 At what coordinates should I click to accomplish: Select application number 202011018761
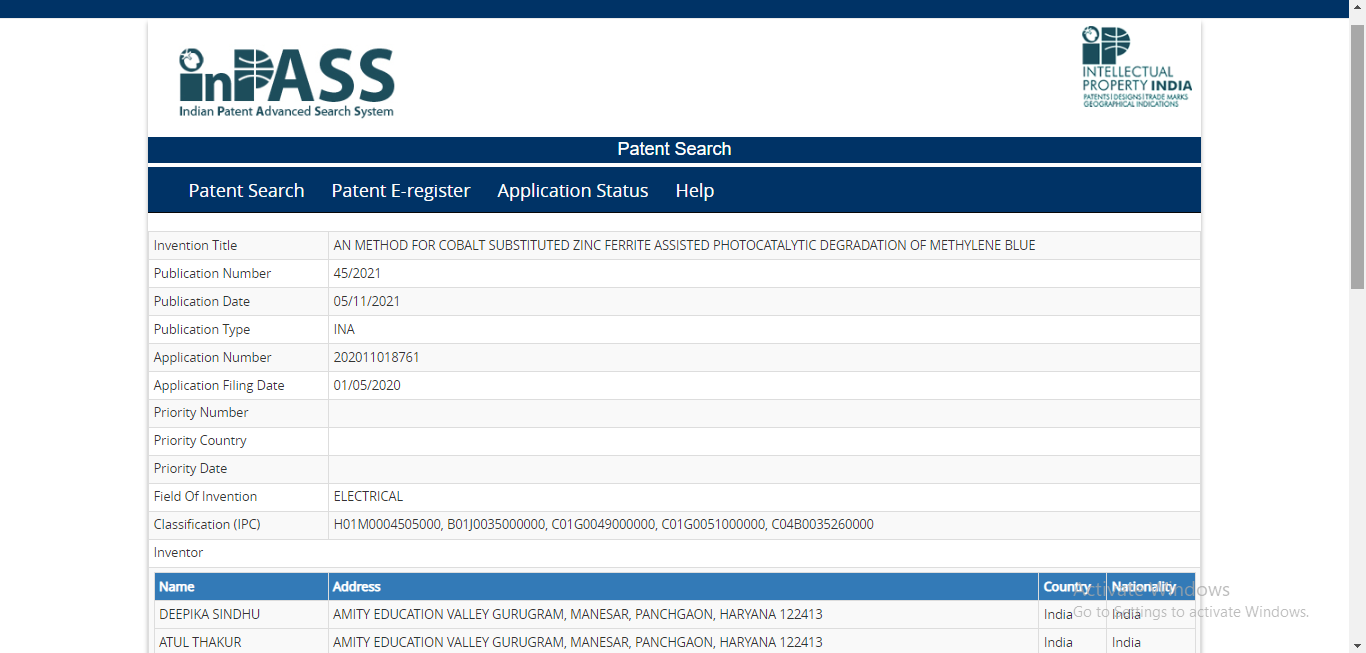click(376, 357)
